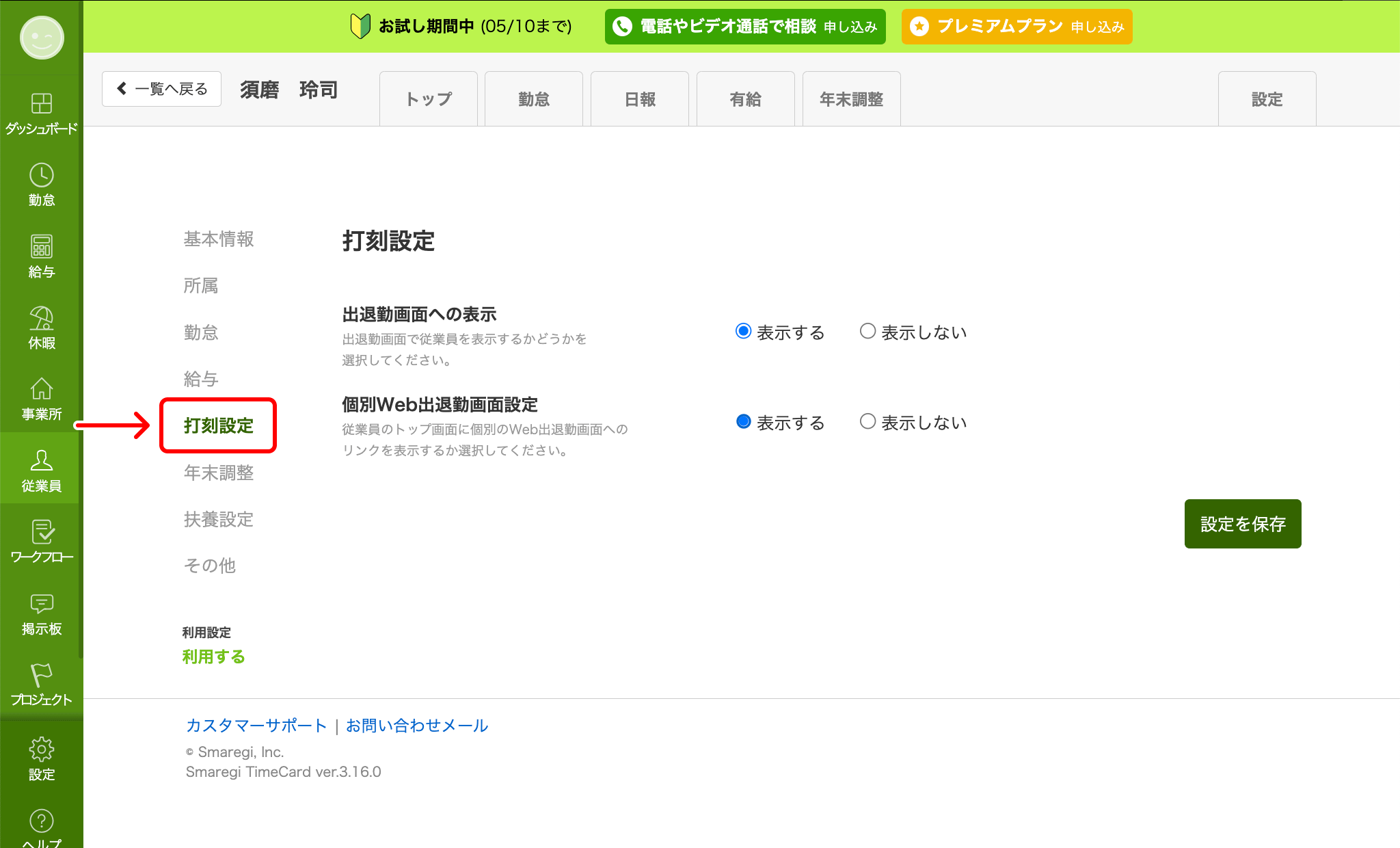Select 表示しない for 個別Web出退勤画面設定

pos(867,422)
